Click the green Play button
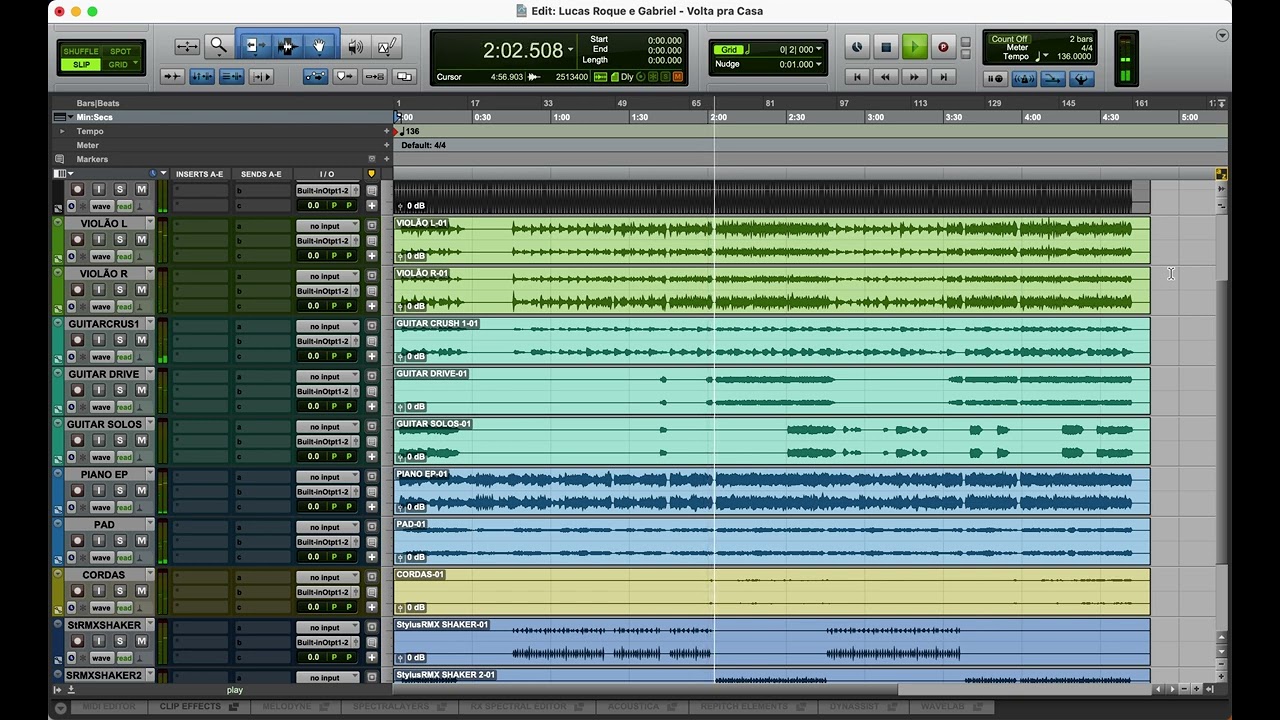 point(914,47)
